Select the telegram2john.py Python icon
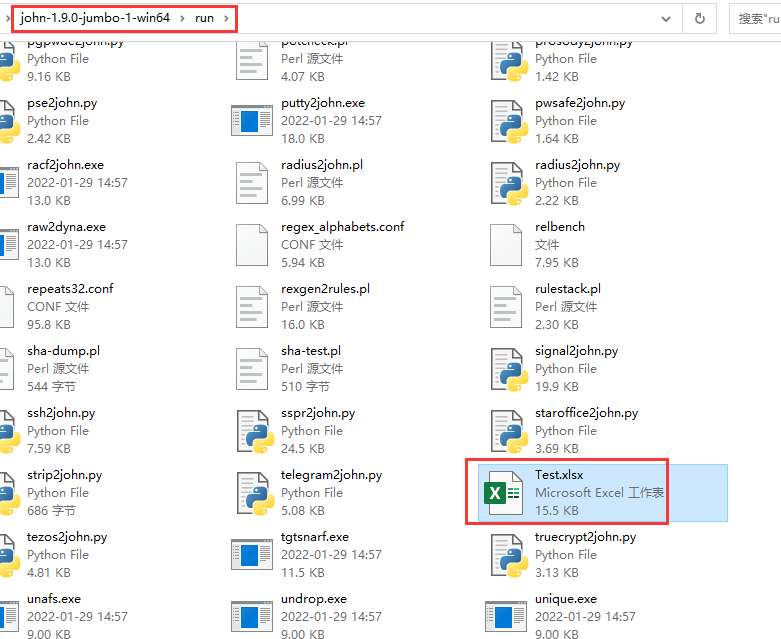 pyautogui.click(x=252, y=493)
